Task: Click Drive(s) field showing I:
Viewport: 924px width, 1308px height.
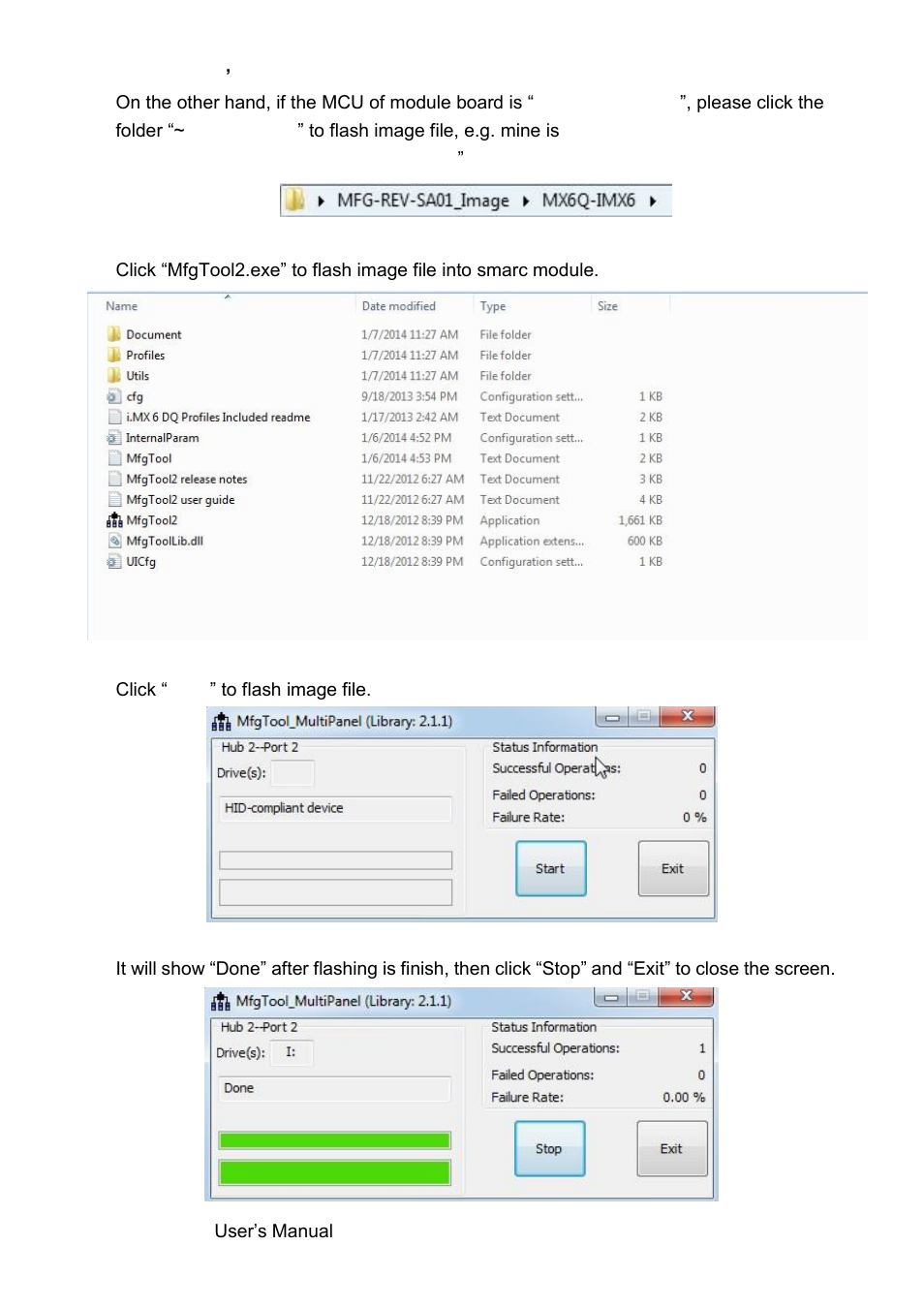Action: (x=292, y=1052)
